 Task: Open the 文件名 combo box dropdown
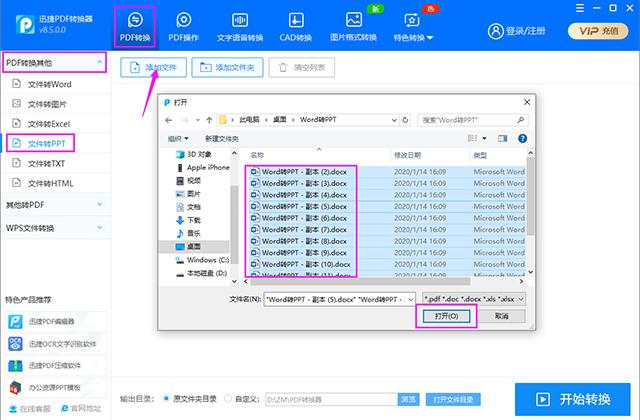coord(411,299)
